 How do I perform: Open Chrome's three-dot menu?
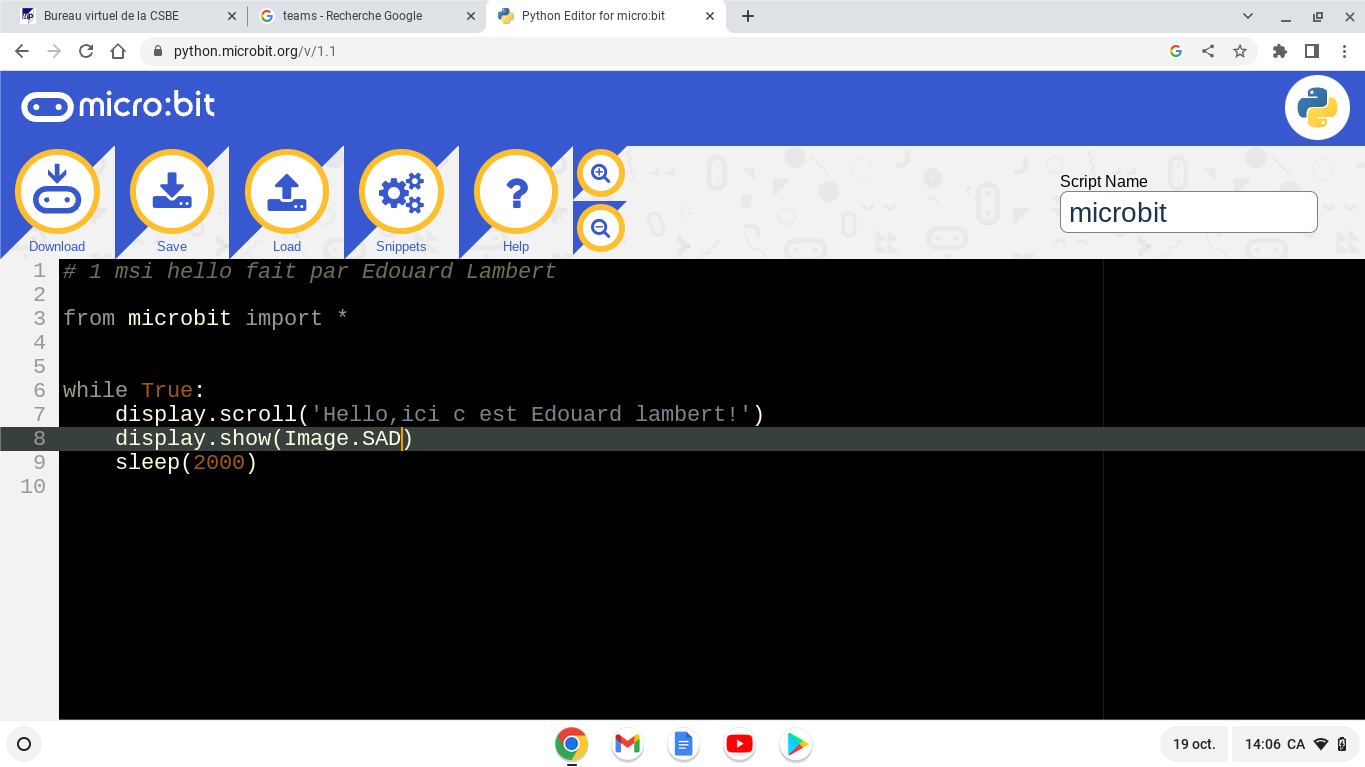click(x=1344, y=51)
